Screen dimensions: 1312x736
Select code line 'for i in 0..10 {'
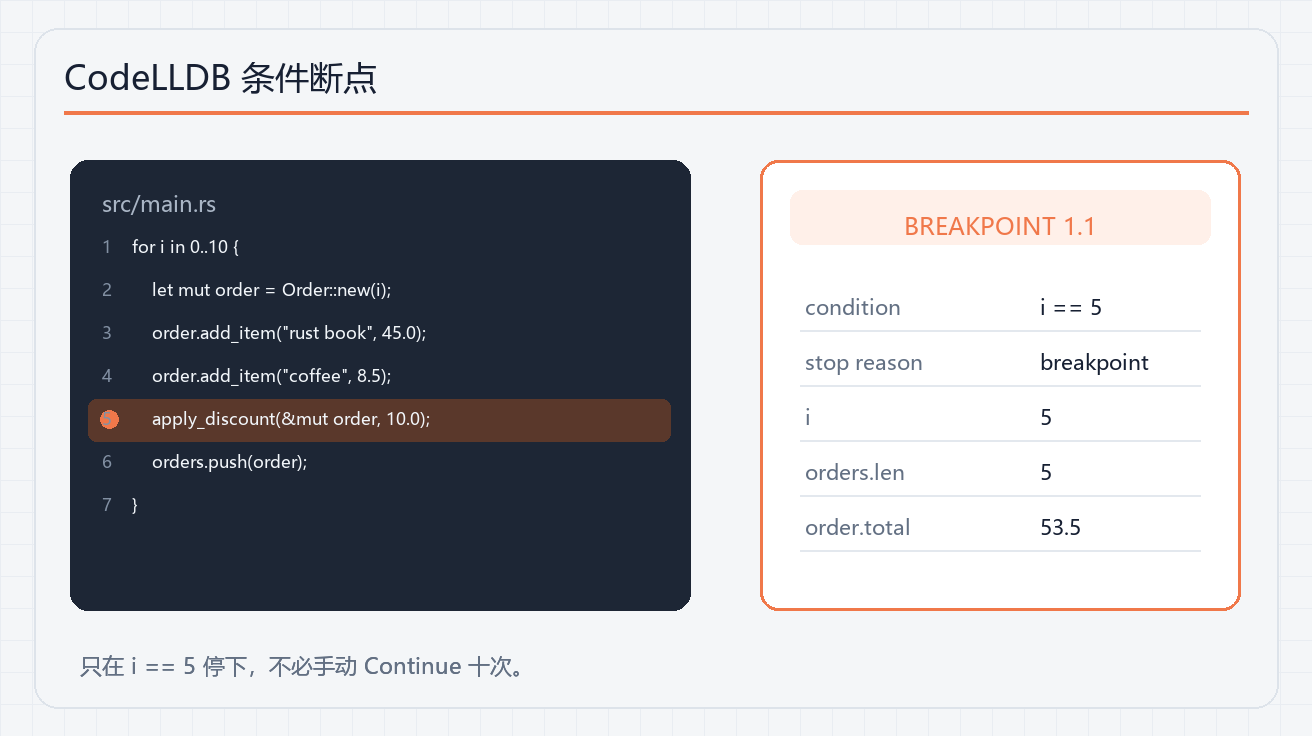tap(185, 247)
